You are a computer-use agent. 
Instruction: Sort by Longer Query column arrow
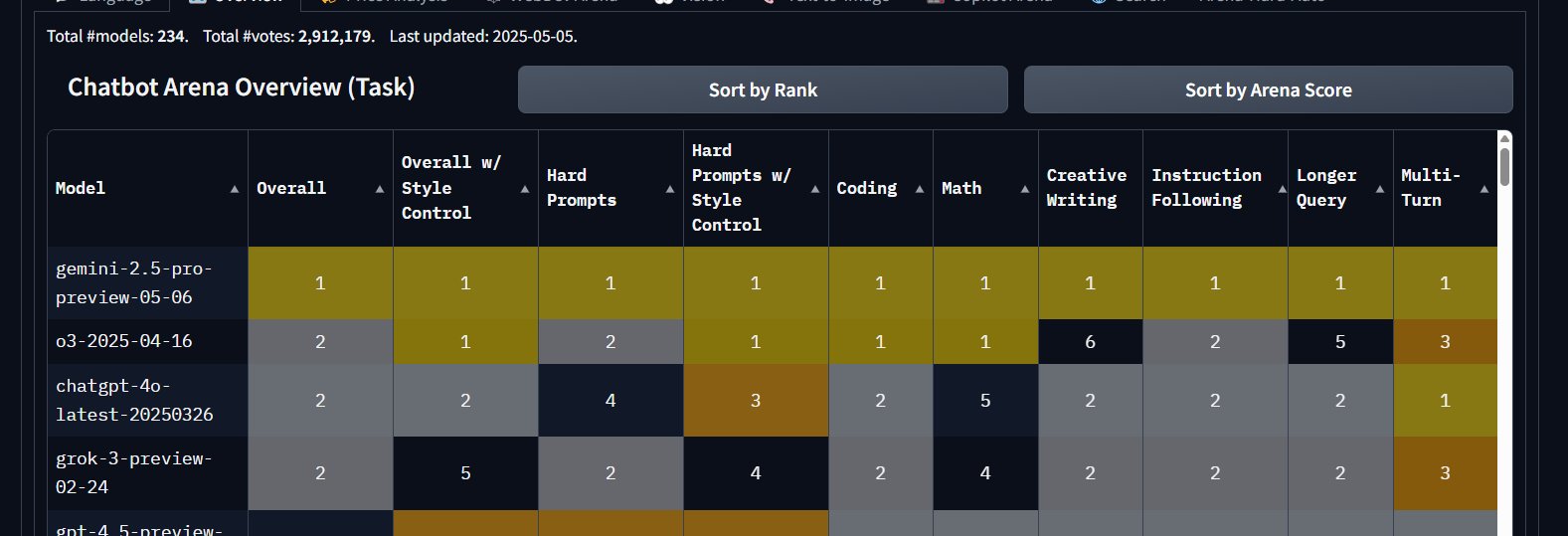pyautogui.click(x=1380, y=189)
